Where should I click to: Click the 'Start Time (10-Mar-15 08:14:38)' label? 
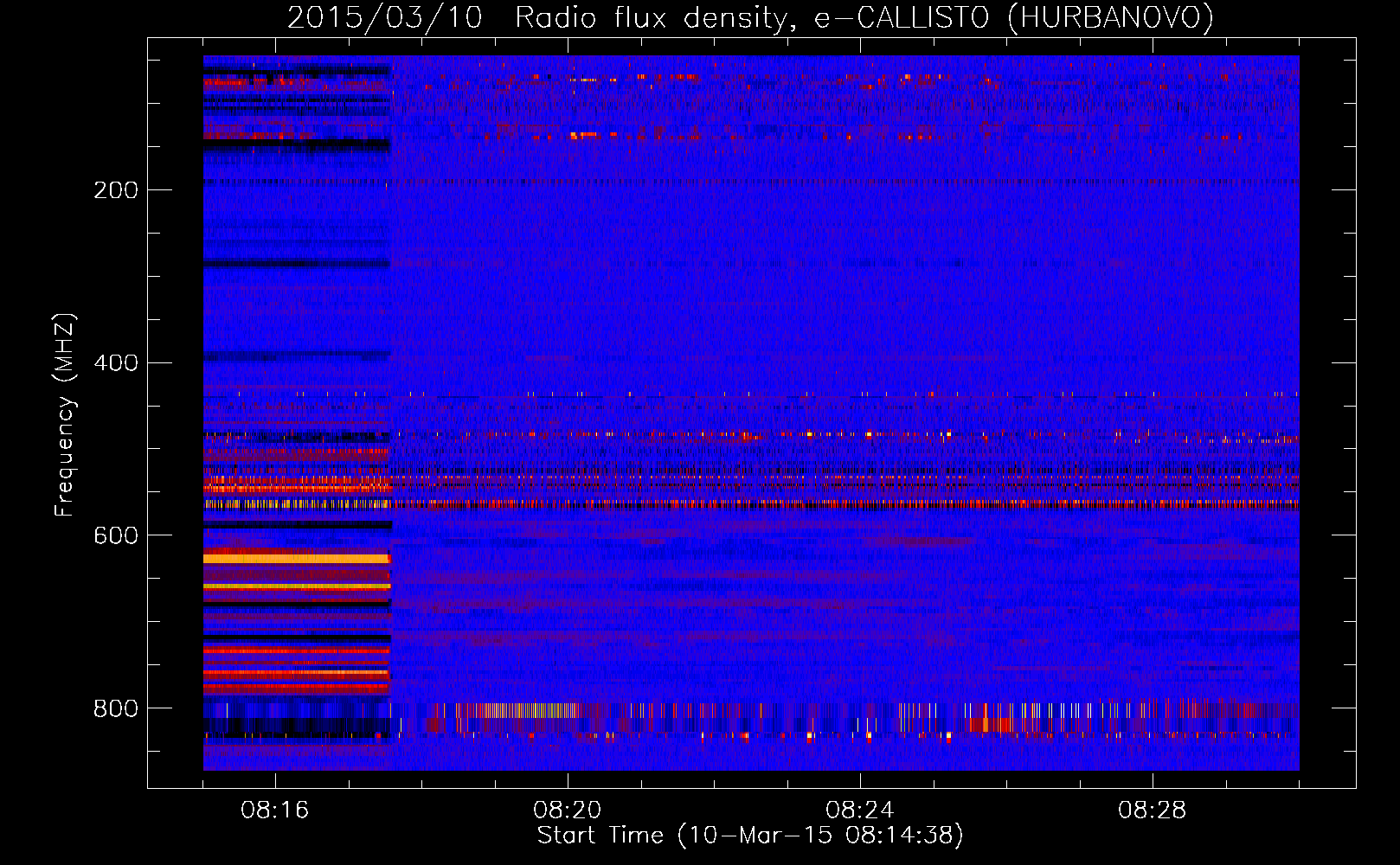750,836
